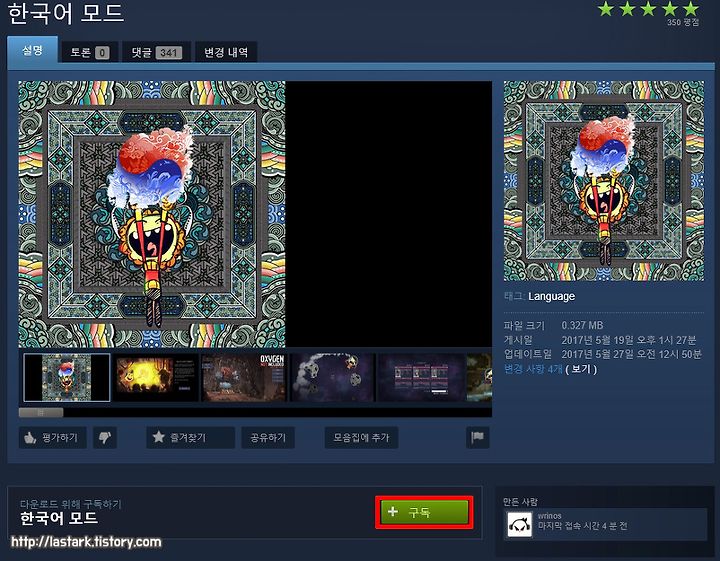Screen dimensions: 720x561
Task: Click the ( 보기 ) change notes link
Action: [x=581, y=369]
